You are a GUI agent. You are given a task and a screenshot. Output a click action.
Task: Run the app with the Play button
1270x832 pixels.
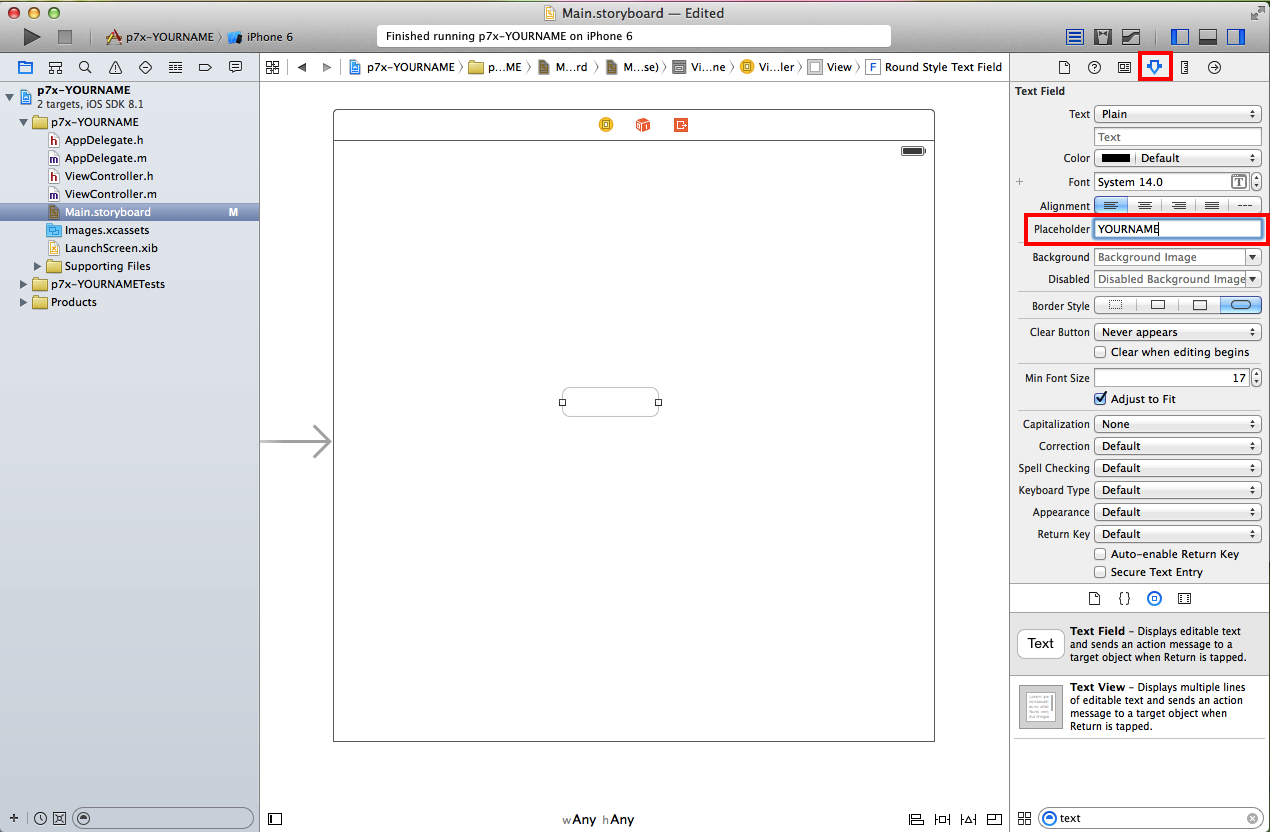pos(32,37)
